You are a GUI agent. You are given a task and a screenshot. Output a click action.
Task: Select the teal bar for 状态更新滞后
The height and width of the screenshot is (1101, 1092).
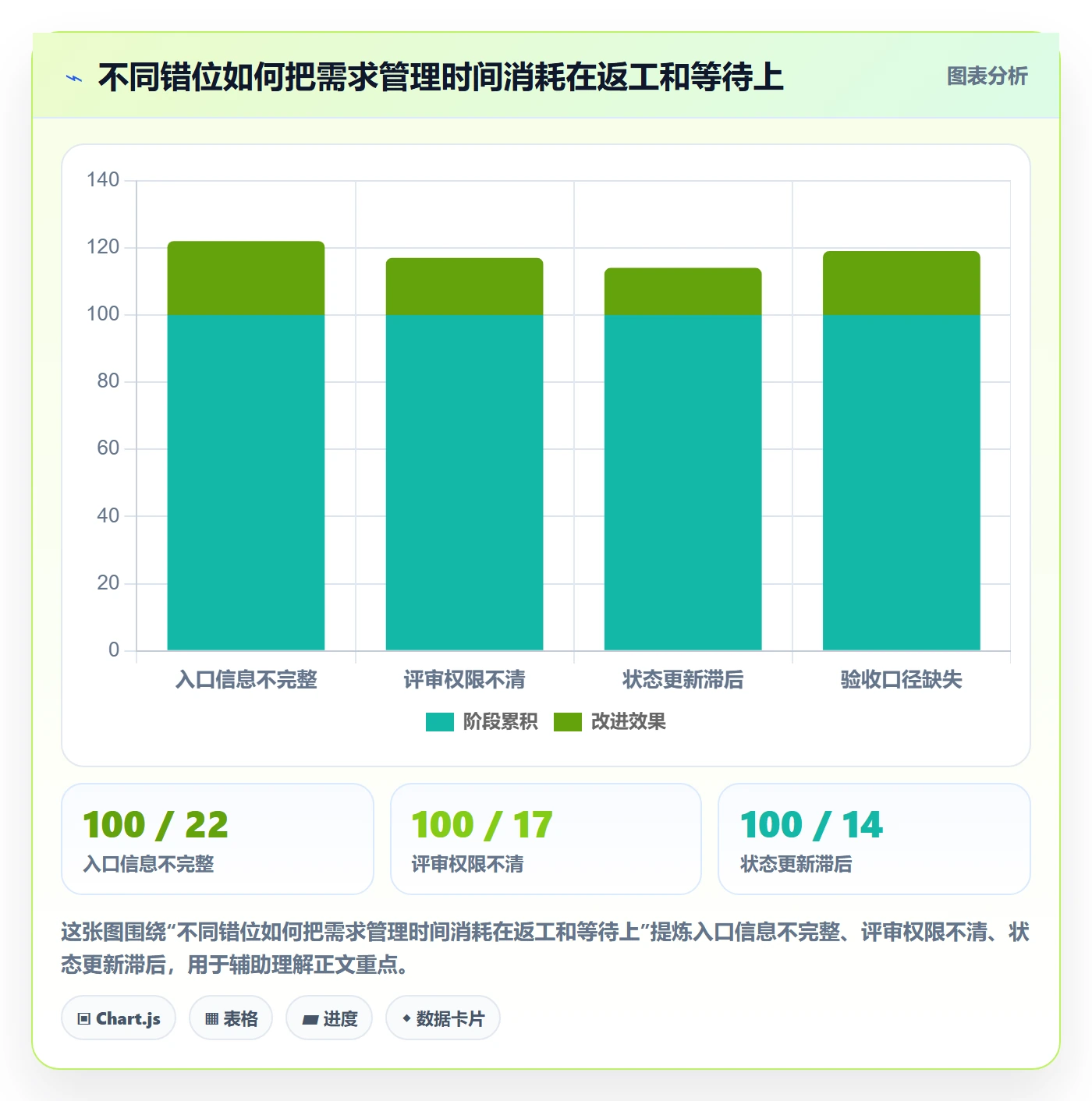(x=682, y=483)
